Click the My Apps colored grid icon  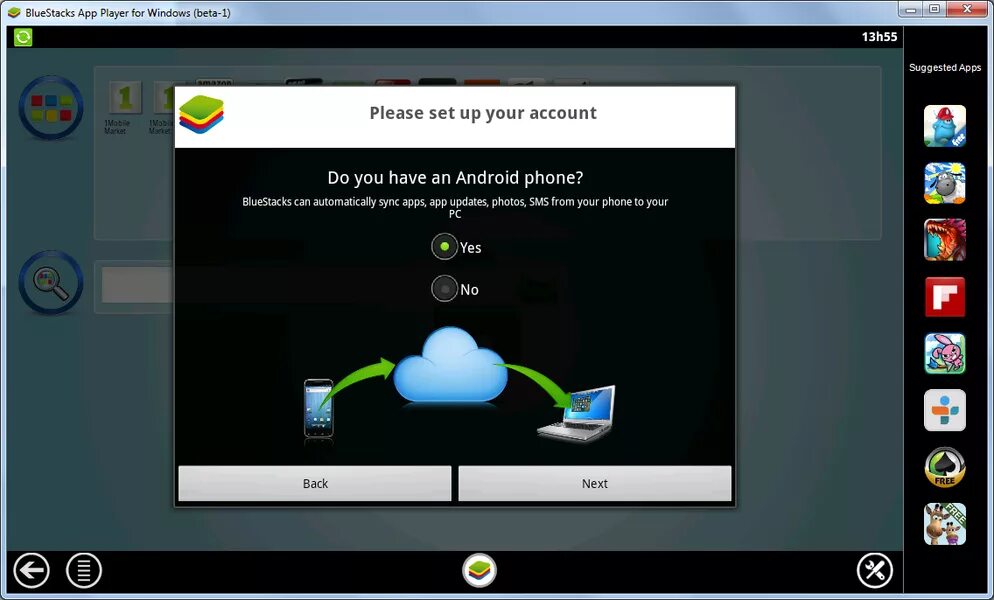pos(51,108)
